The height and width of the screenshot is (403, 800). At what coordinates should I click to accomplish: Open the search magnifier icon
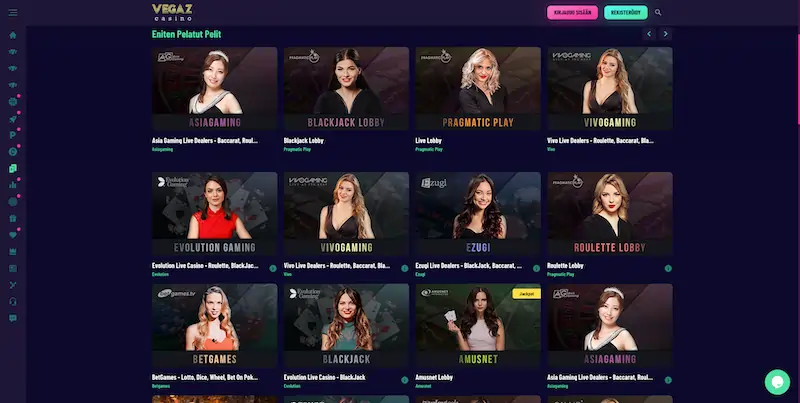(658, 12)
